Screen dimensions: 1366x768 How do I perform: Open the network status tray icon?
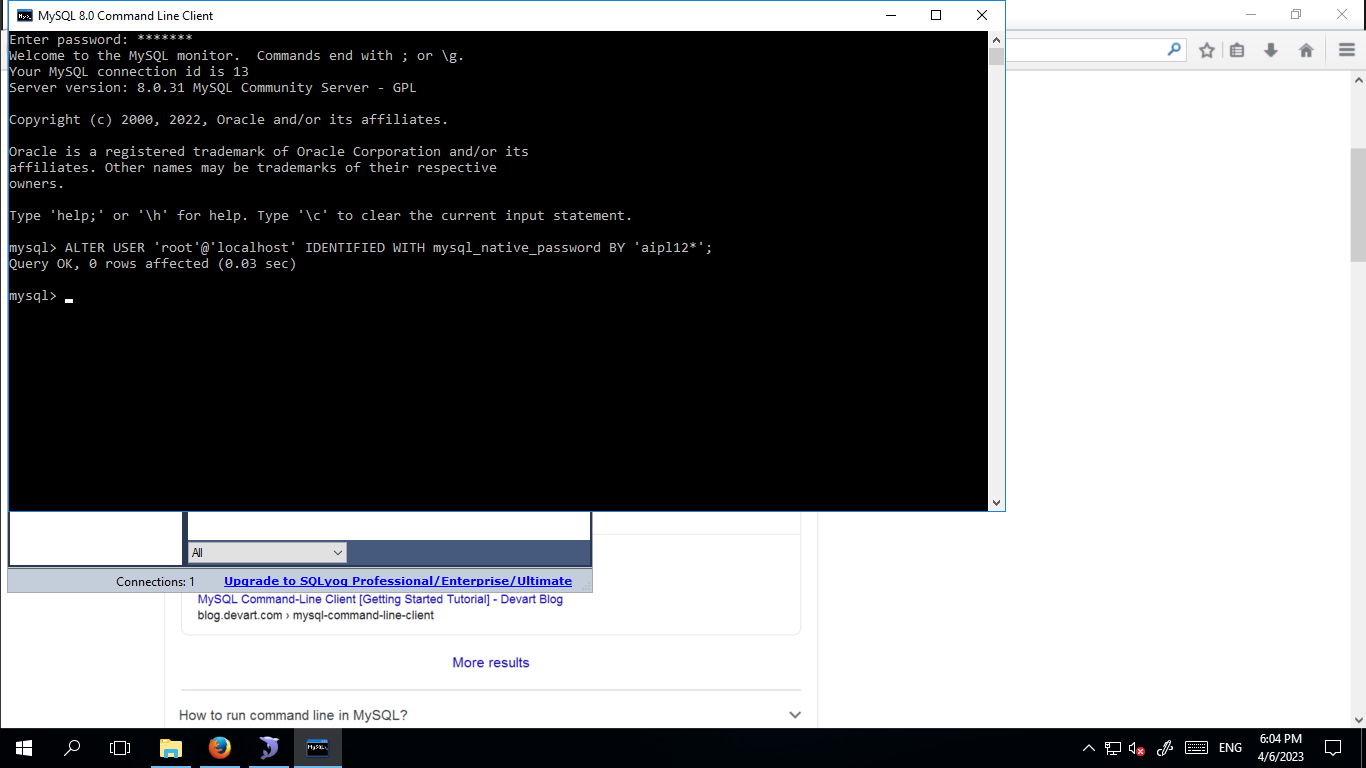1113,748
